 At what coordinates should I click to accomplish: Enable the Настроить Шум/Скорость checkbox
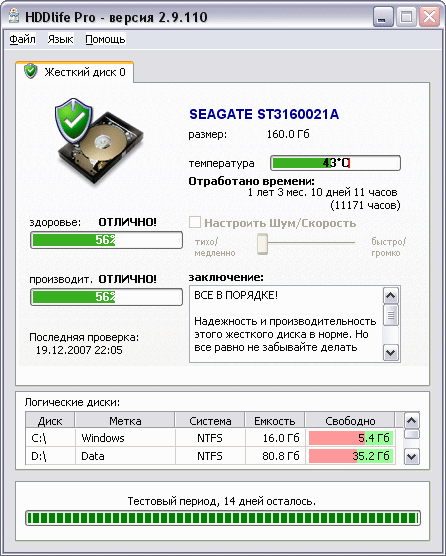pos(195,223)
